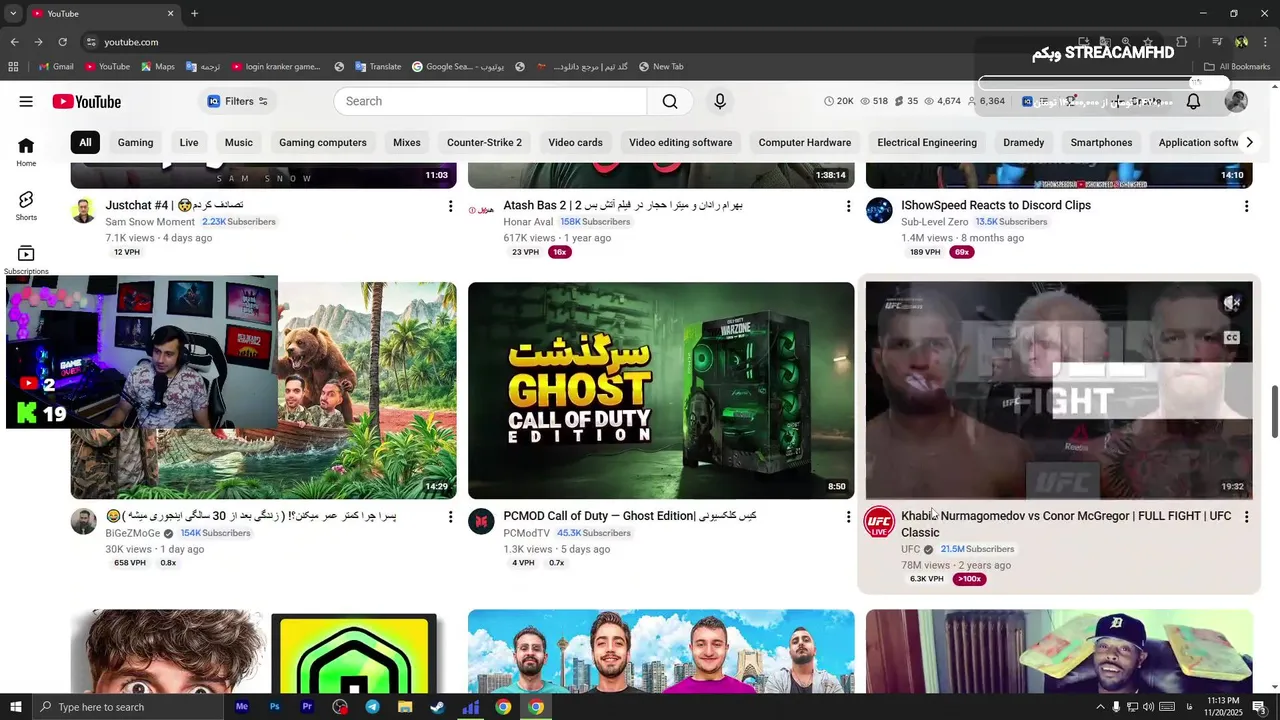Viewport: 1280px width, 720px height.
Task: Select the Gaming category chip
Action: [135, 142]
